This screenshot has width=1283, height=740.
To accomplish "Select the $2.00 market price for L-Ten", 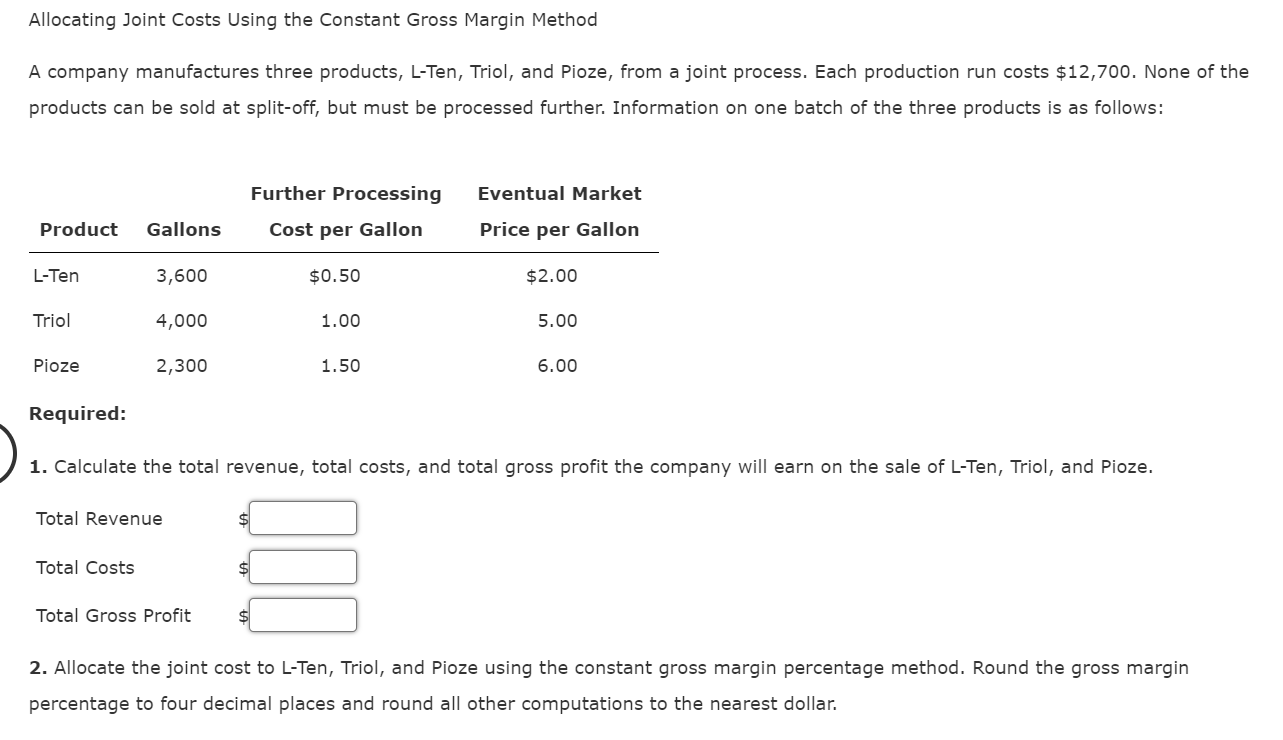I will point(552,276).
